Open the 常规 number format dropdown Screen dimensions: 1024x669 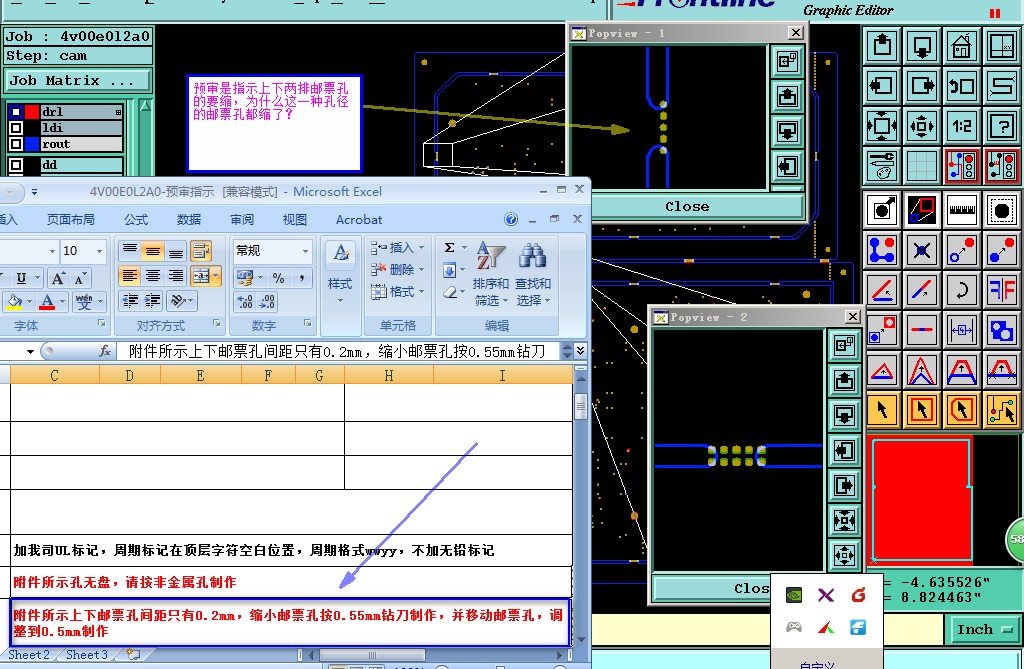pos(305,251)
